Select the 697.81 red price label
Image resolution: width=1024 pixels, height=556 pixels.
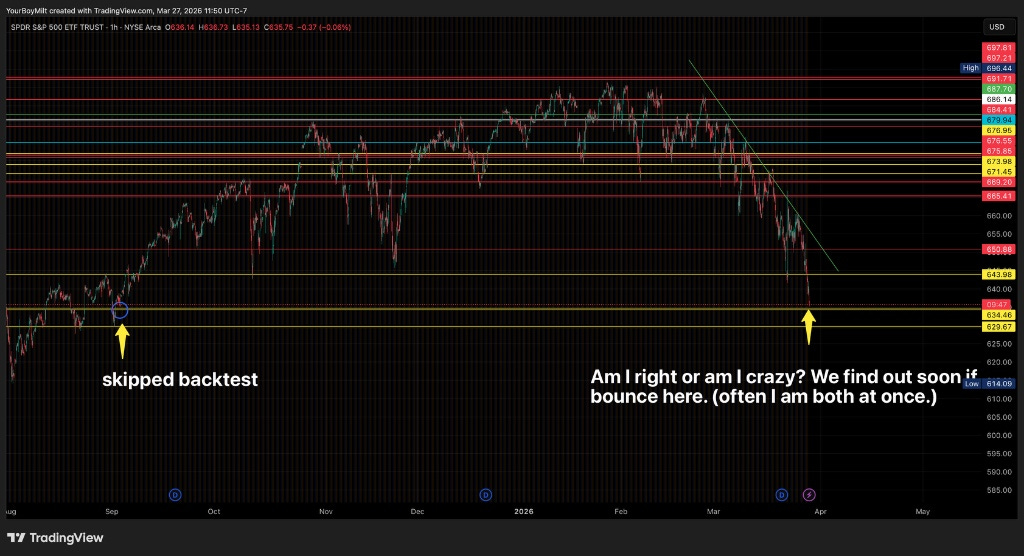(999, 48)
